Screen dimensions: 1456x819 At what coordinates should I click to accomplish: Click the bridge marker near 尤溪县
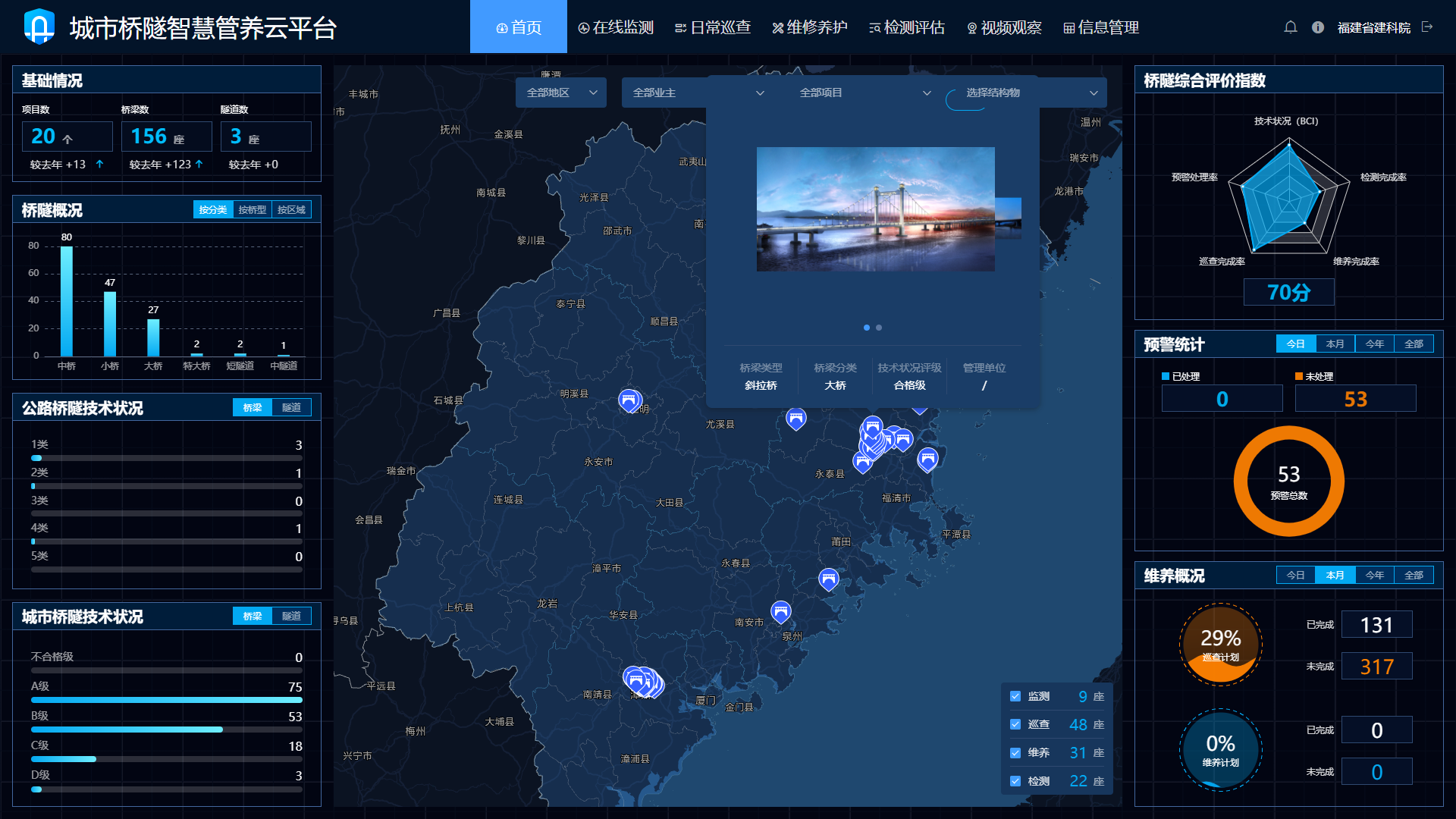pos(795,418)
